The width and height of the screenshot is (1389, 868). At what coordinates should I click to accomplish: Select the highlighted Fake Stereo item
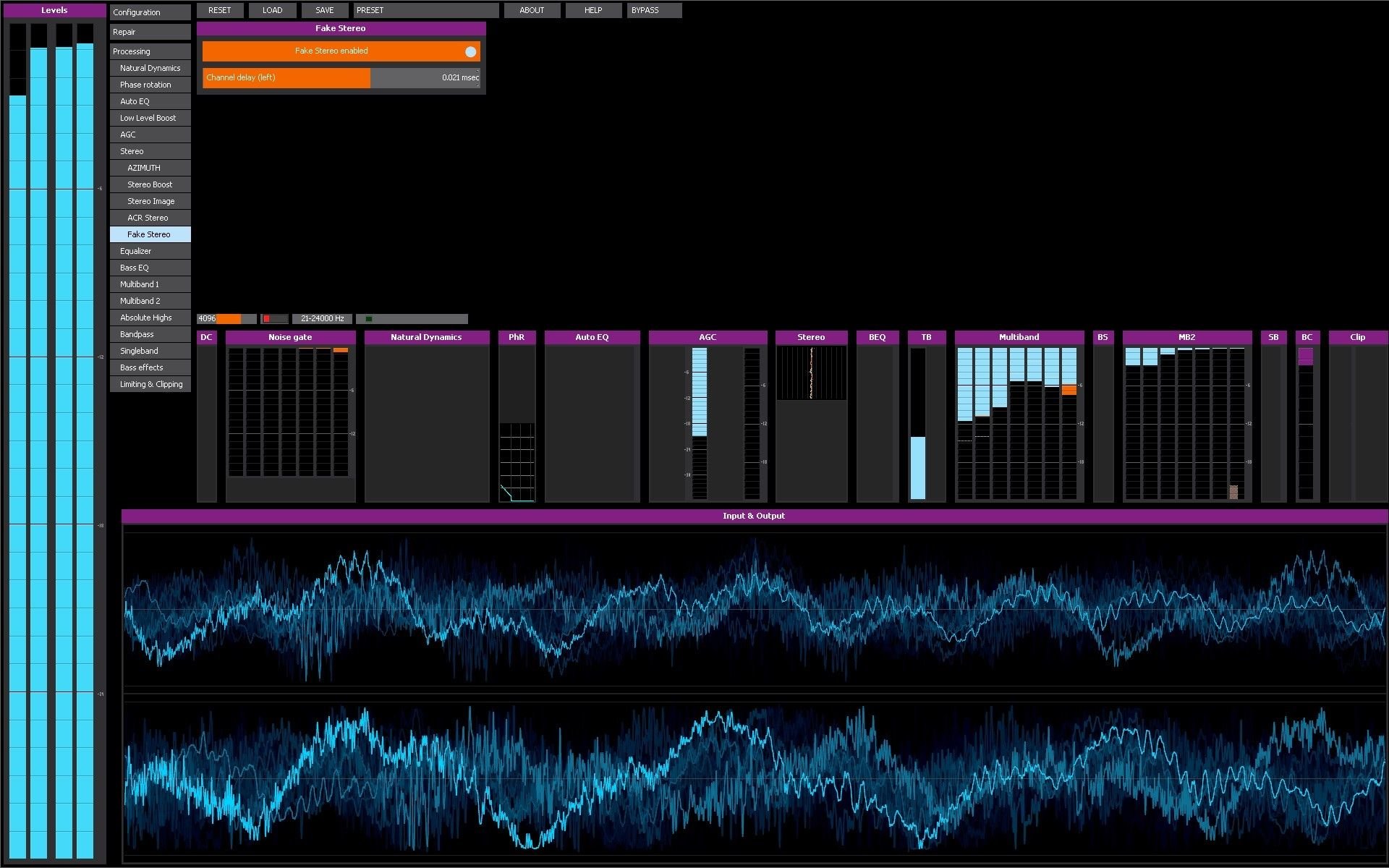[x=150, y=234]
